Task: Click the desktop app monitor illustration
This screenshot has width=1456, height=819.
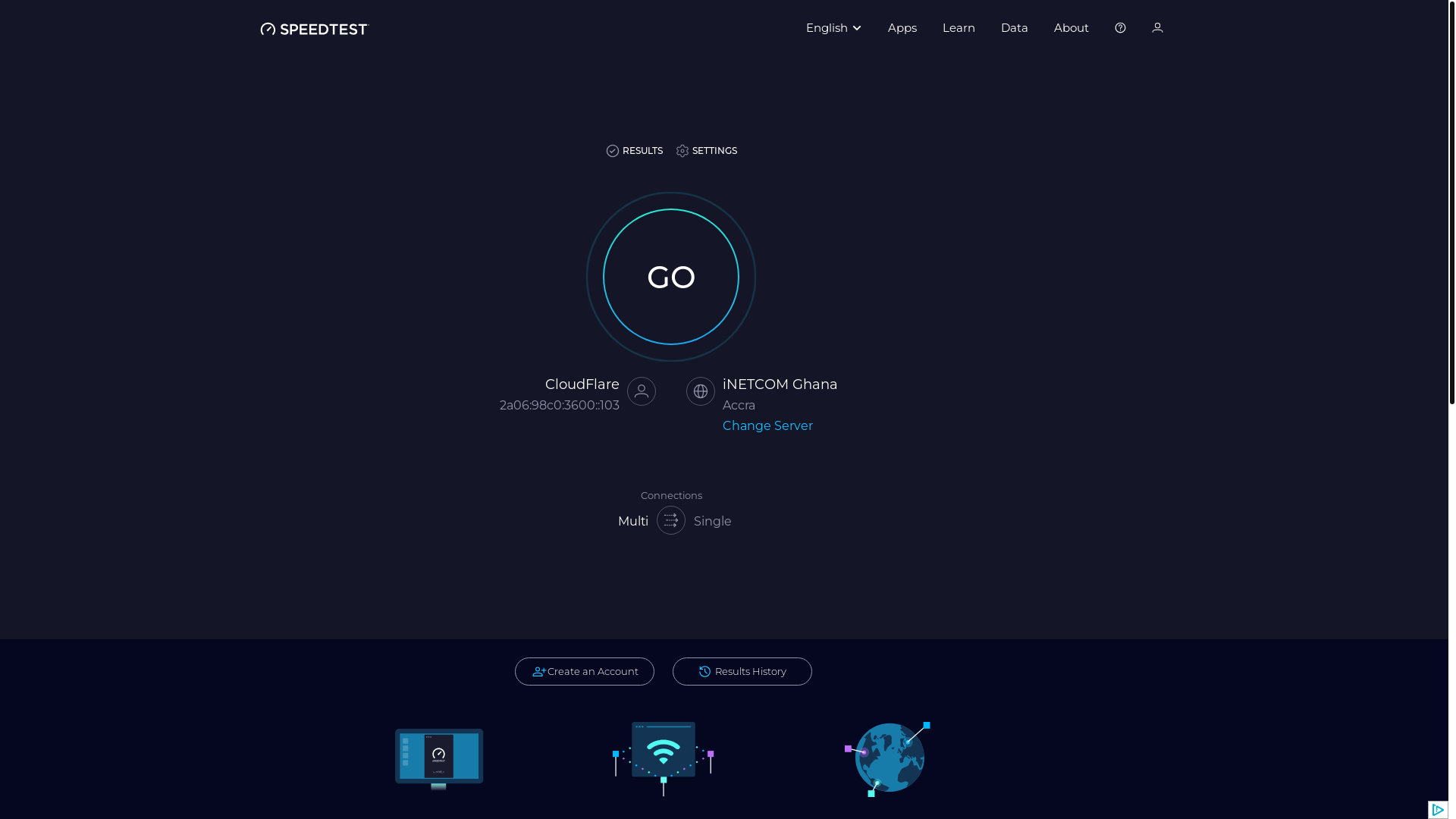Action: point(439,758)
